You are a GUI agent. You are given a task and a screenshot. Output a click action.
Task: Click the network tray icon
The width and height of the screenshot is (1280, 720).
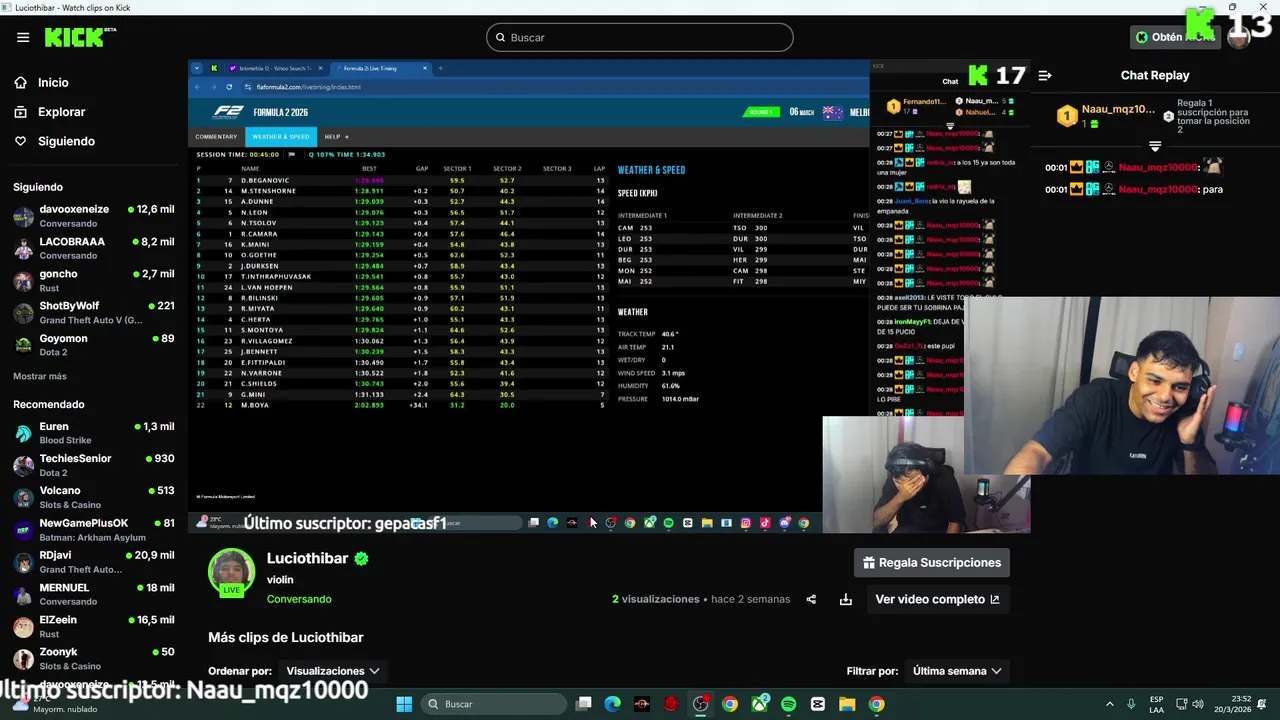click(x=1181, y=704)
